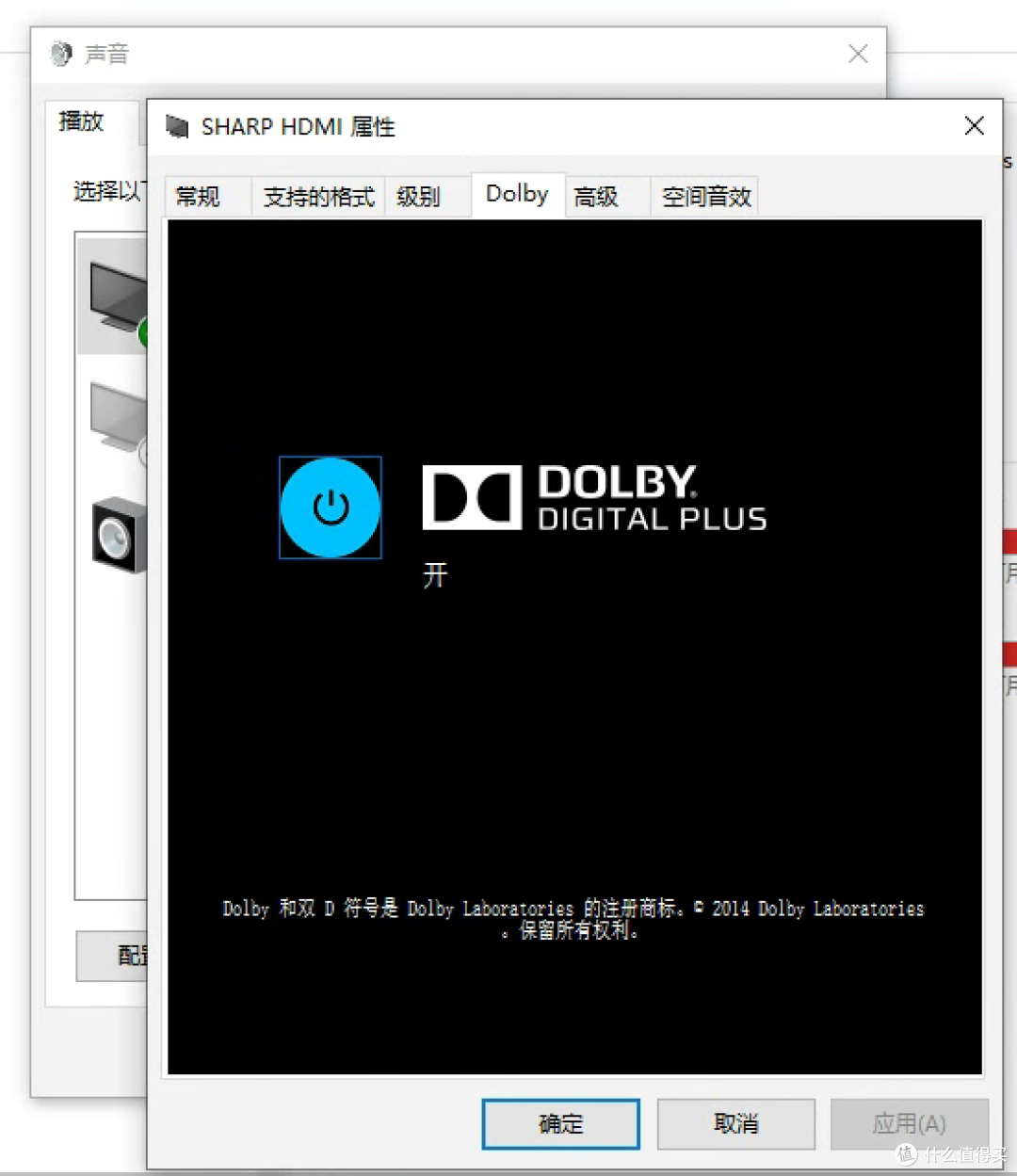The width and height of the screenshot is (1017, 1176).
Task: Turn off the Dolby power toggle
Action: (330, 507)
